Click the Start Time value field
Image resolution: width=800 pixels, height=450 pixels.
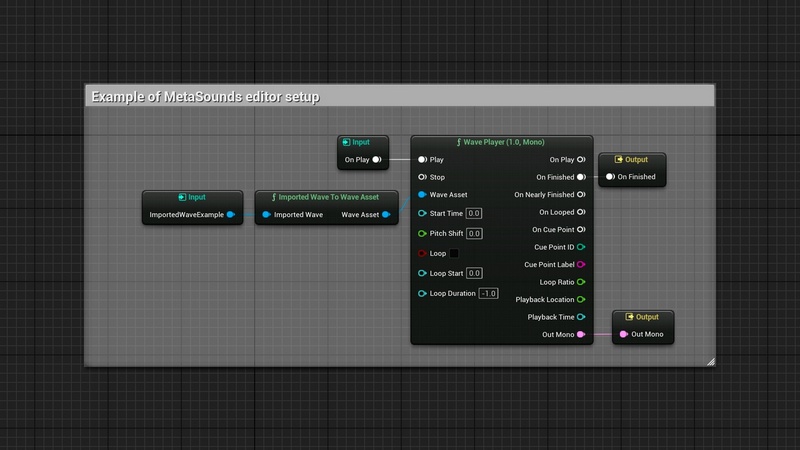pyautogui.click(x=474, y=213)
